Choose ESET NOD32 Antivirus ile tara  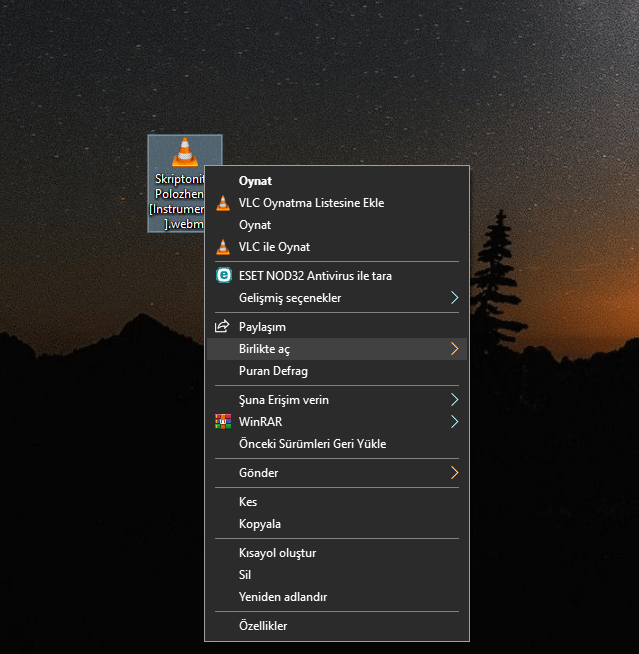(337, 276)
